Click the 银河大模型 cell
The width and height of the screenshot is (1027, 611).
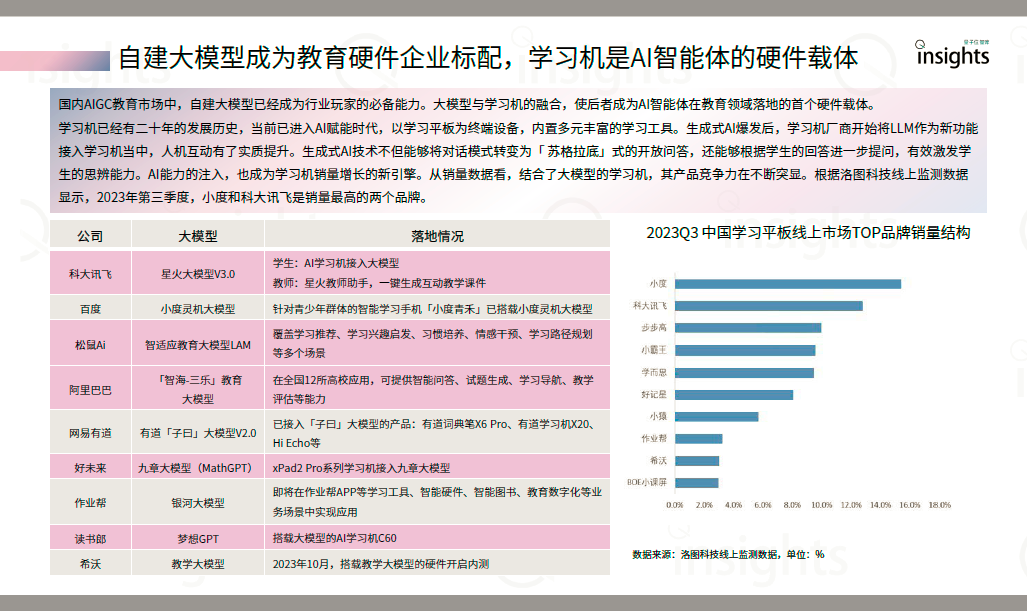tap(198, 502)
